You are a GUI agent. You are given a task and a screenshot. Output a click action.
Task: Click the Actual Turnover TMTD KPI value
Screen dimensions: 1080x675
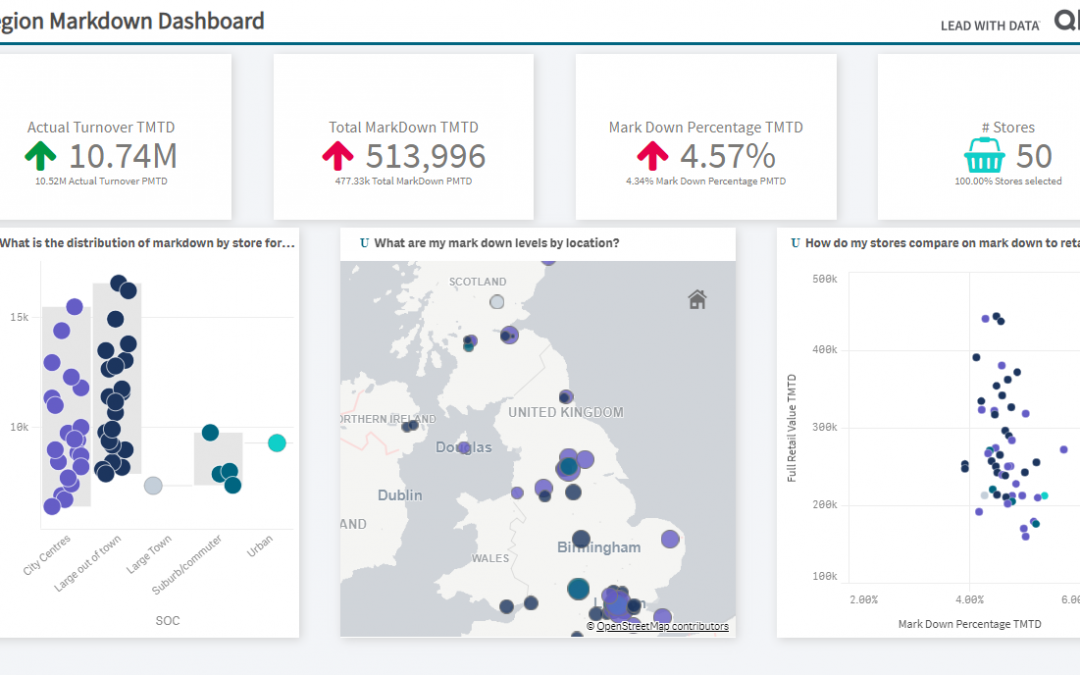[123, 156]
